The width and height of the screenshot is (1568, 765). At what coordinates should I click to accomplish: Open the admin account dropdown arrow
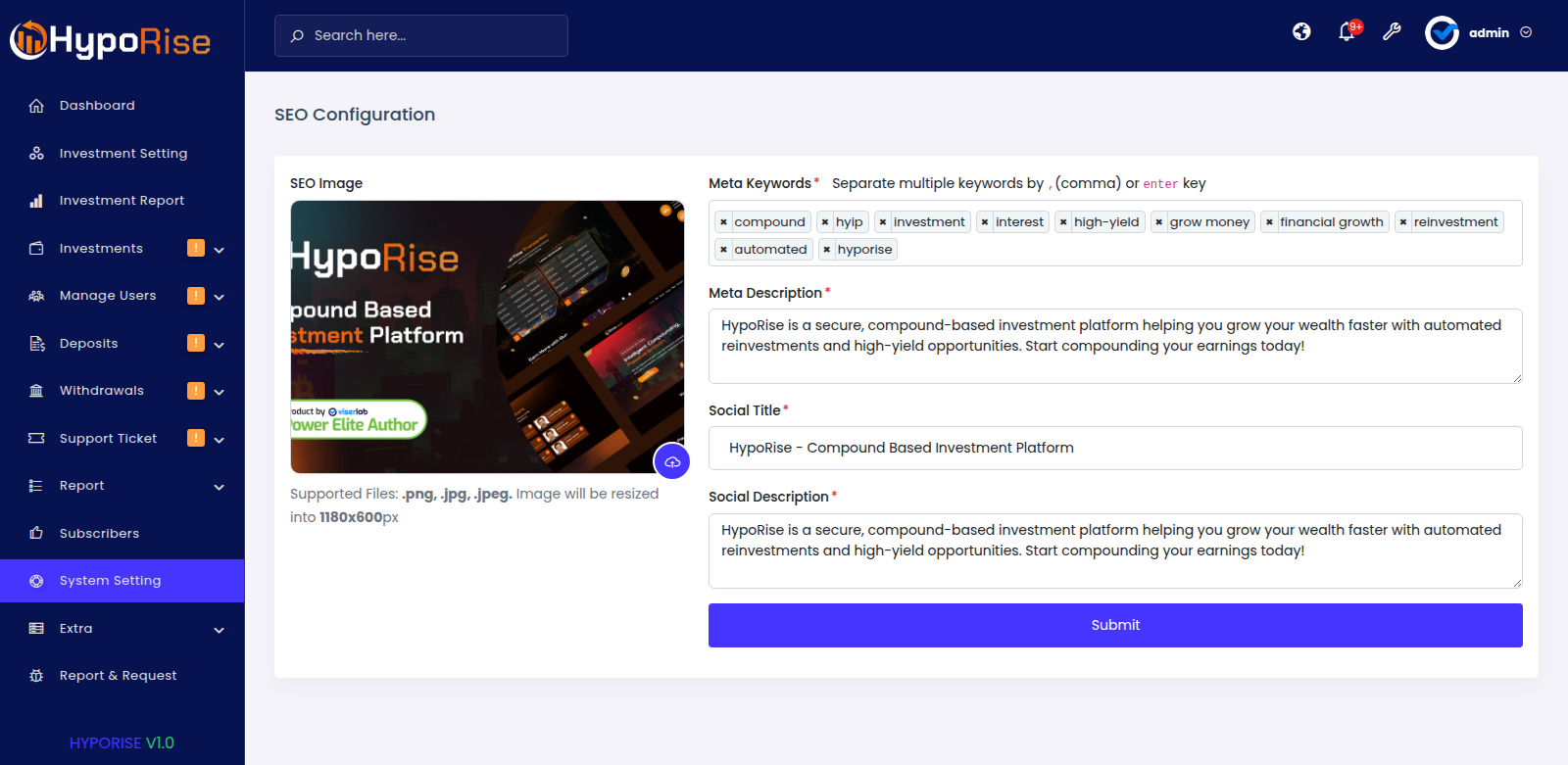pos(1526,32)
